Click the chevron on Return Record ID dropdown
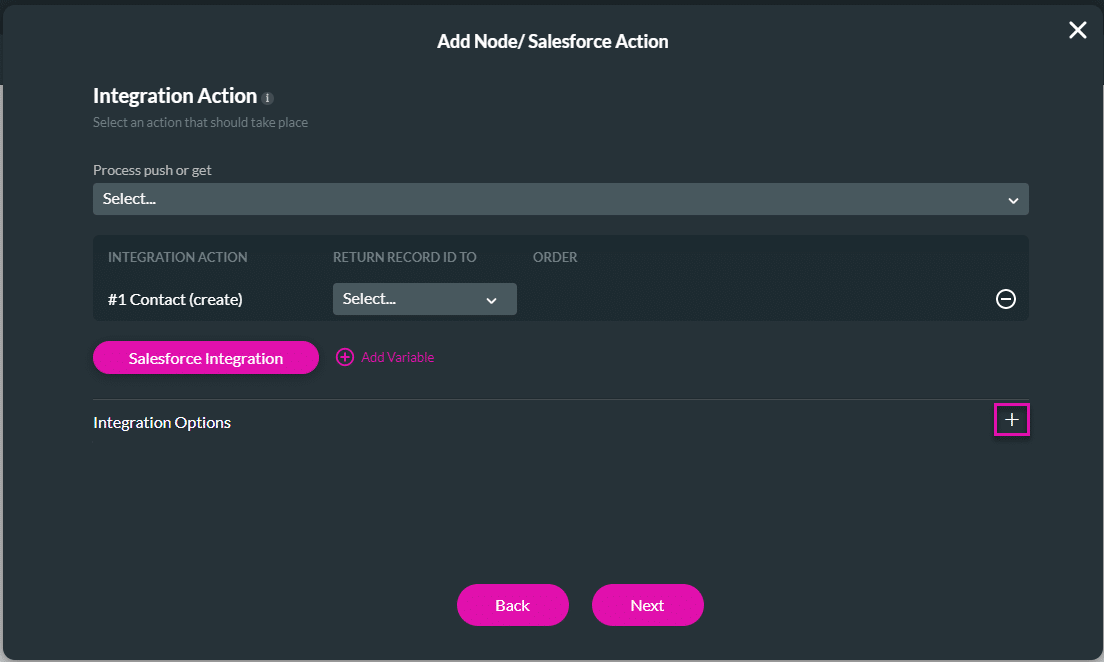The width and height of the screenshot is (1104, 662). coord(491,298)
